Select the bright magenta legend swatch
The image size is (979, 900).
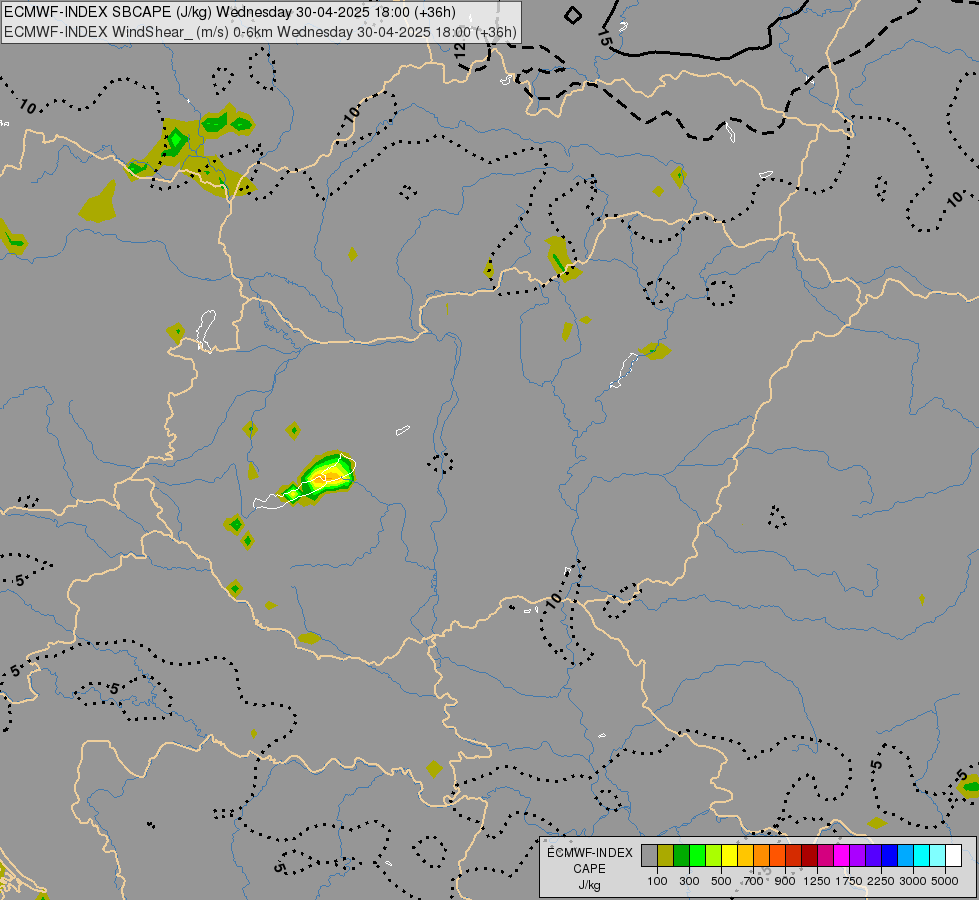click(841, 856)
